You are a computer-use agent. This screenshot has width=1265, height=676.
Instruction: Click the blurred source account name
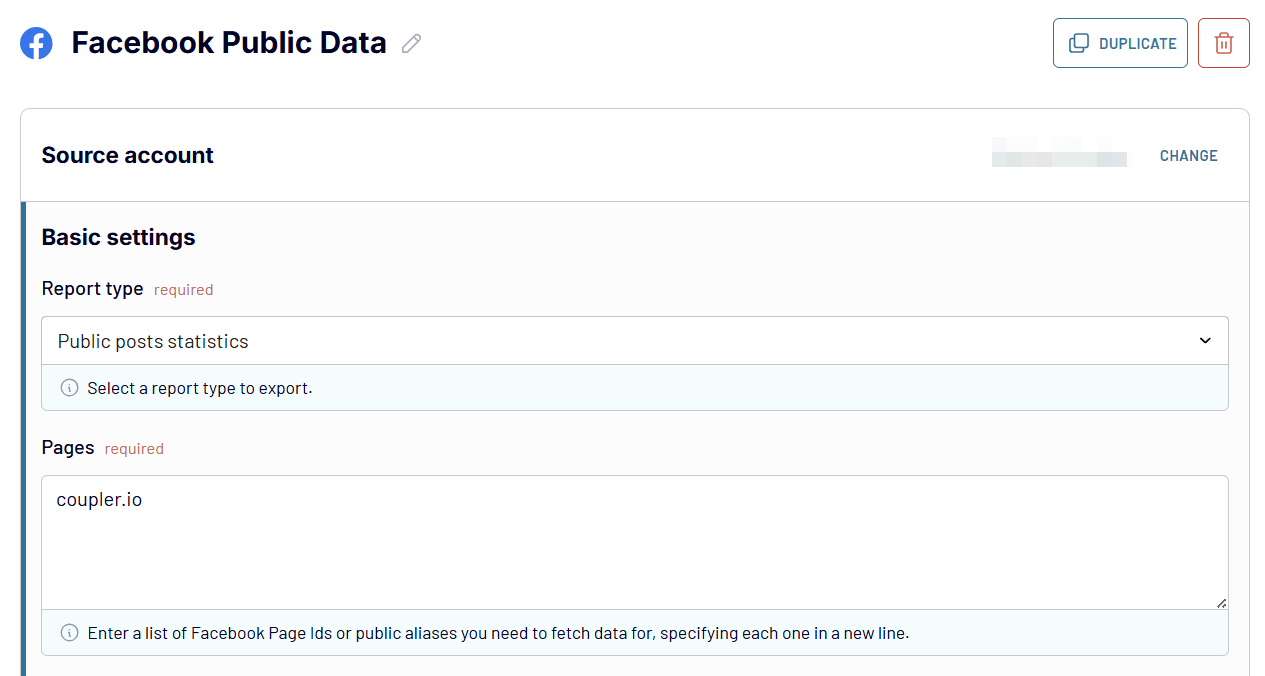[1058, 153]
